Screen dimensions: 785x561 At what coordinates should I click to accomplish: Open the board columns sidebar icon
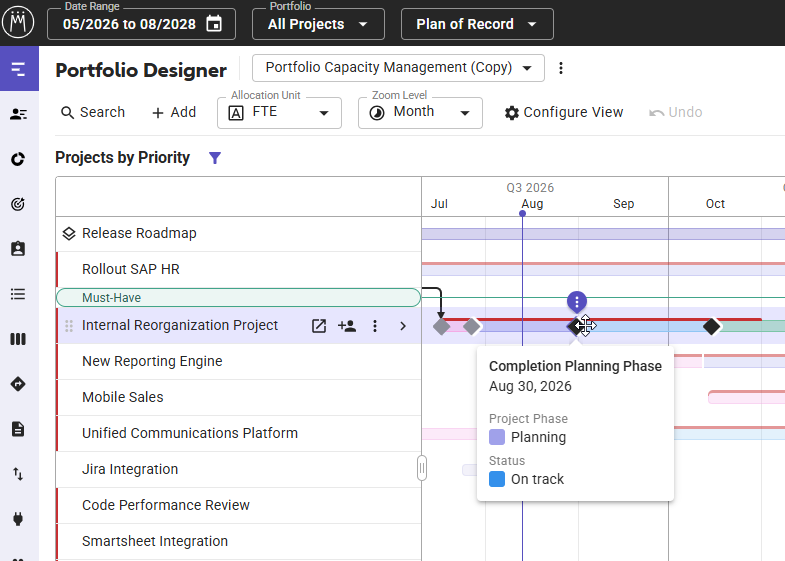18,339
